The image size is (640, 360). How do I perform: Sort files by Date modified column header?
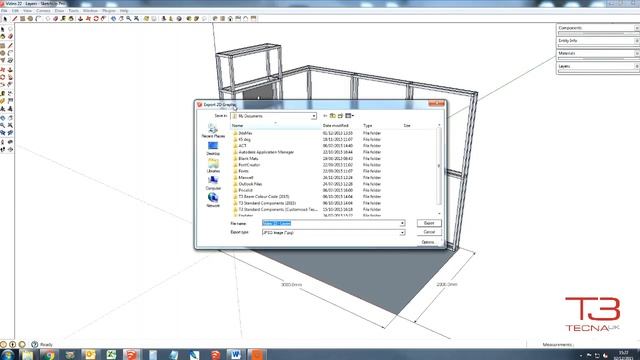(x=336, y=126)
